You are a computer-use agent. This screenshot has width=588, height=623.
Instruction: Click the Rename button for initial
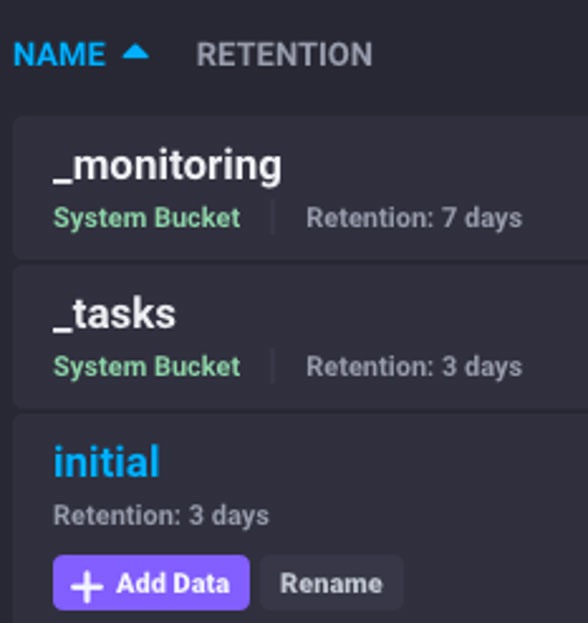(331, 583)
